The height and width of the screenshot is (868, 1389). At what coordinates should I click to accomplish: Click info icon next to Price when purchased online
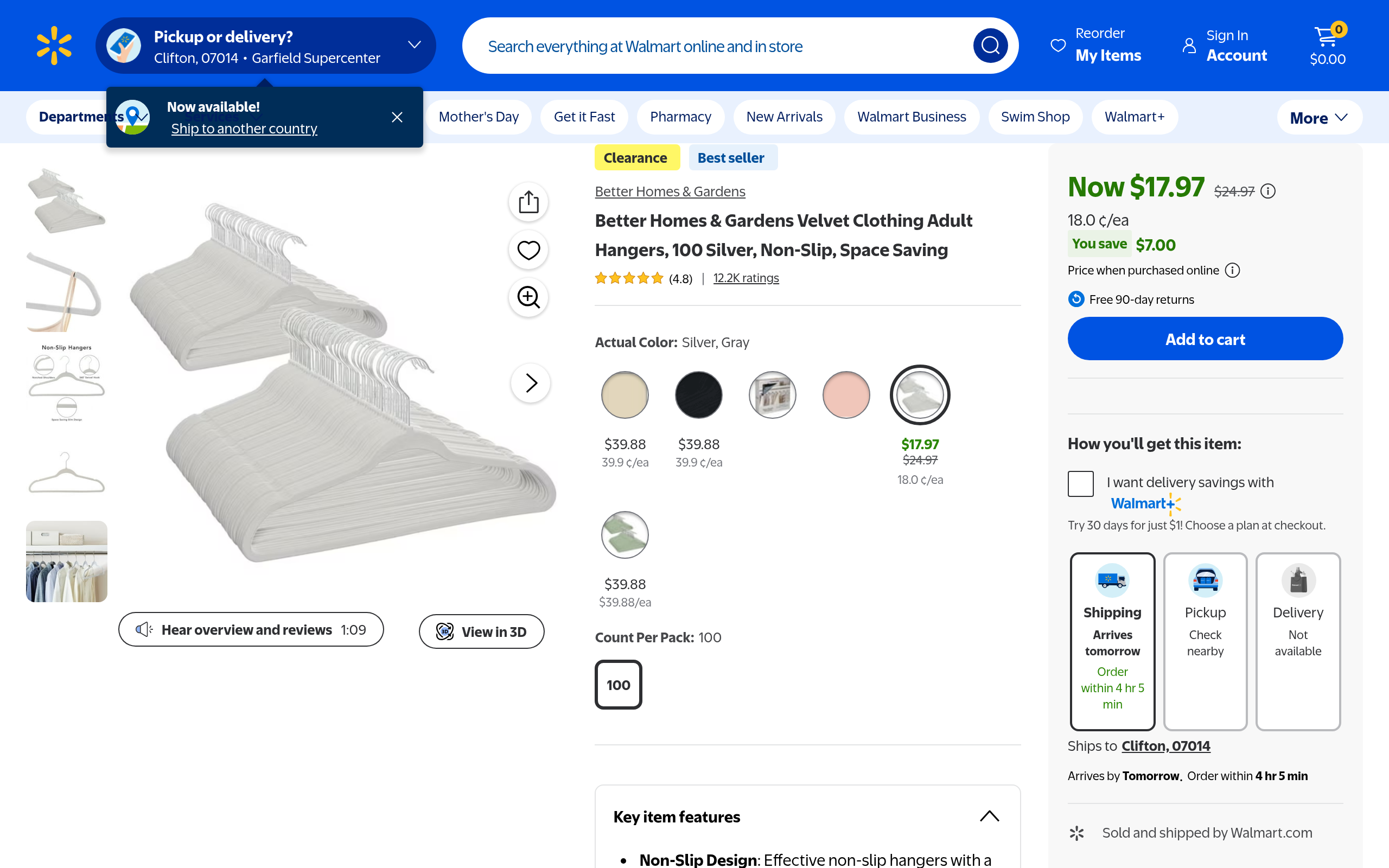tap(1232, 270)
